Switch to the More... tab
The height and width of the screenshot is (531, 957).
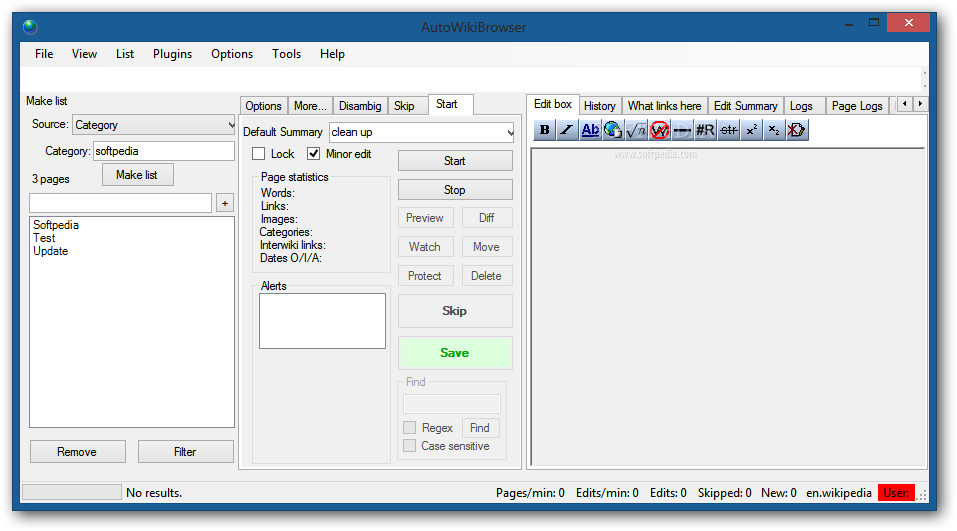310,106
